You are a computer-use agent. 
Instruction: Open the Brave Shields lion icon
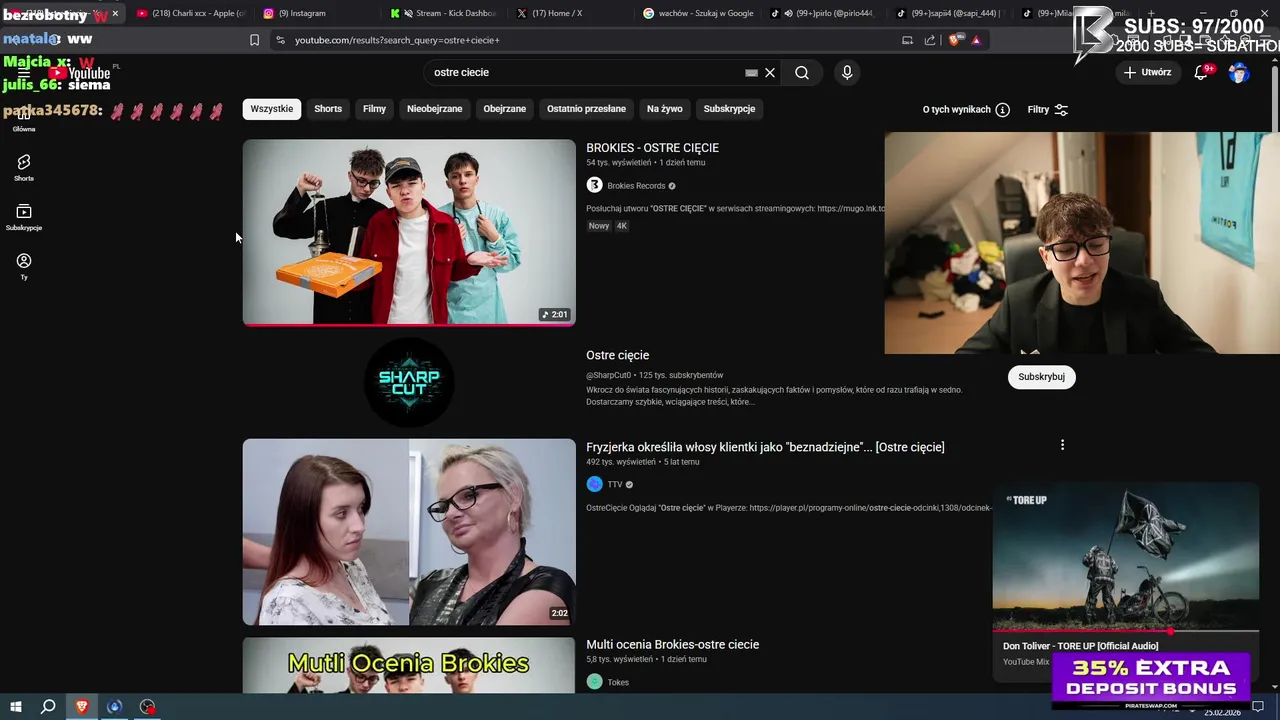[x=954, y=40]
